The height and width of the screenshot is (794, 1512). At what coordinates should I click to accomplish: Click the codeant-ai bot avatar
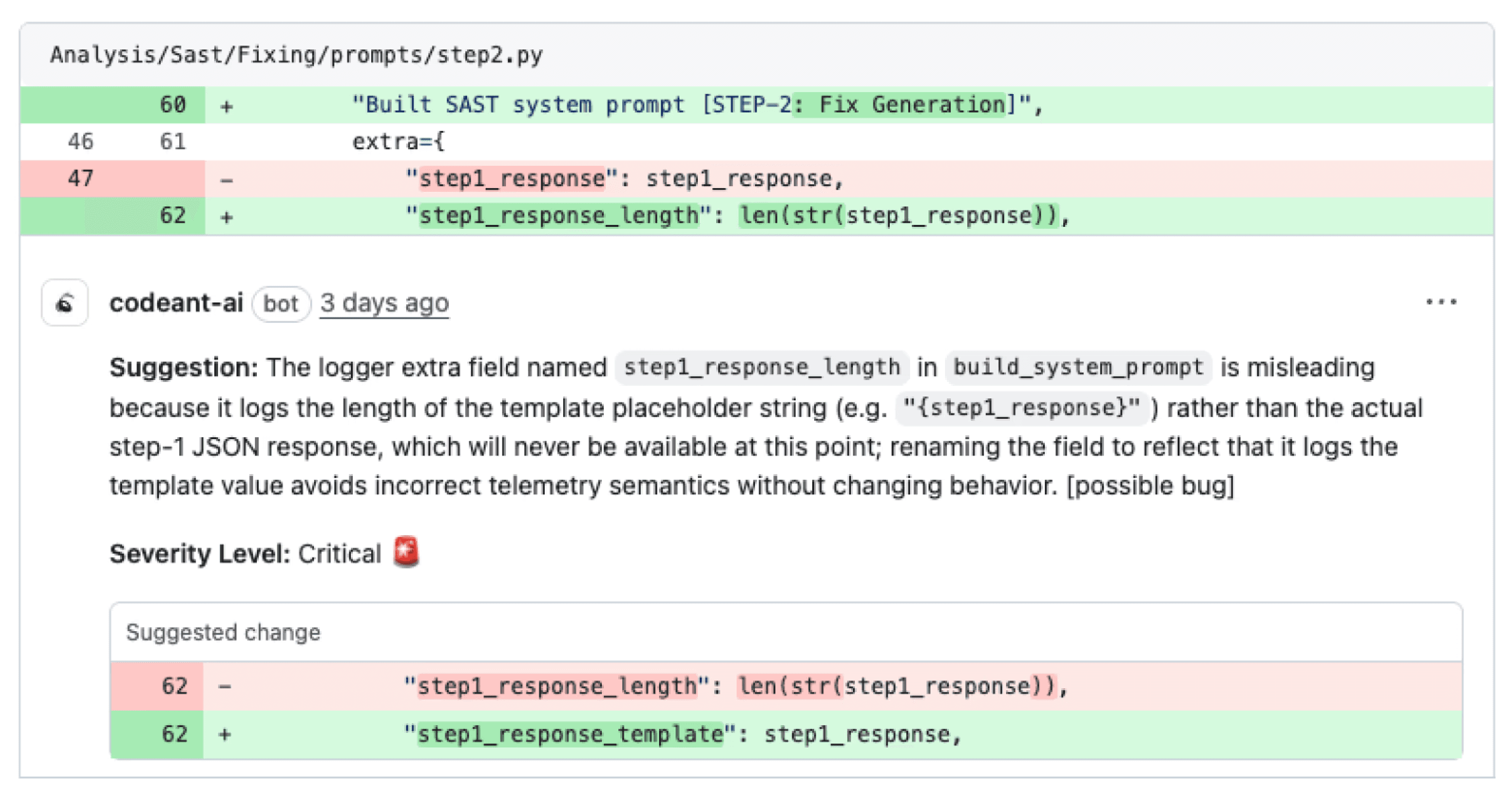point(63,302)
